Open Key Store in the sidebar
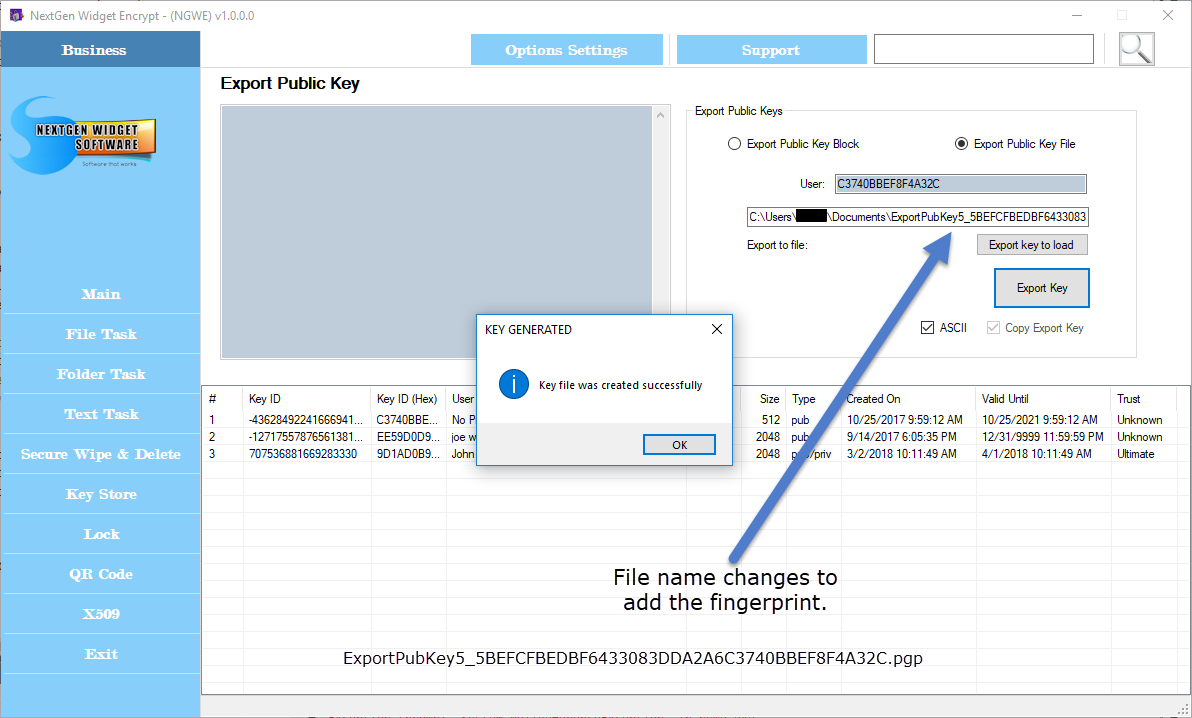Image resolution: width=1192 pixels, height=718 pixels. tap(101, 494)
